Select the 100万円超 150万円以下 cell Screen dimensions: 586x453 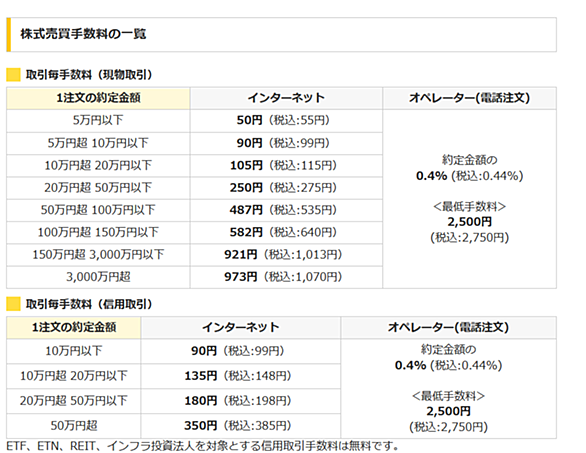[x=98, y=232]
